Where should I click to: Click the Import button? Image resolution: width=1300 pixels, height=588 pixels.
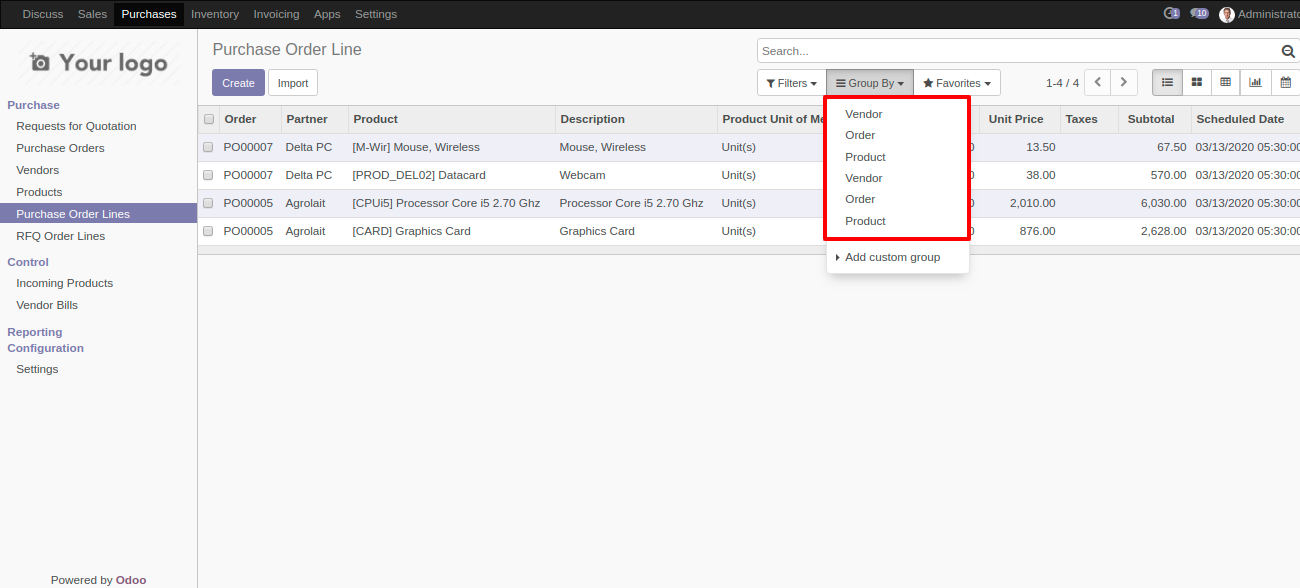[293, 83]
